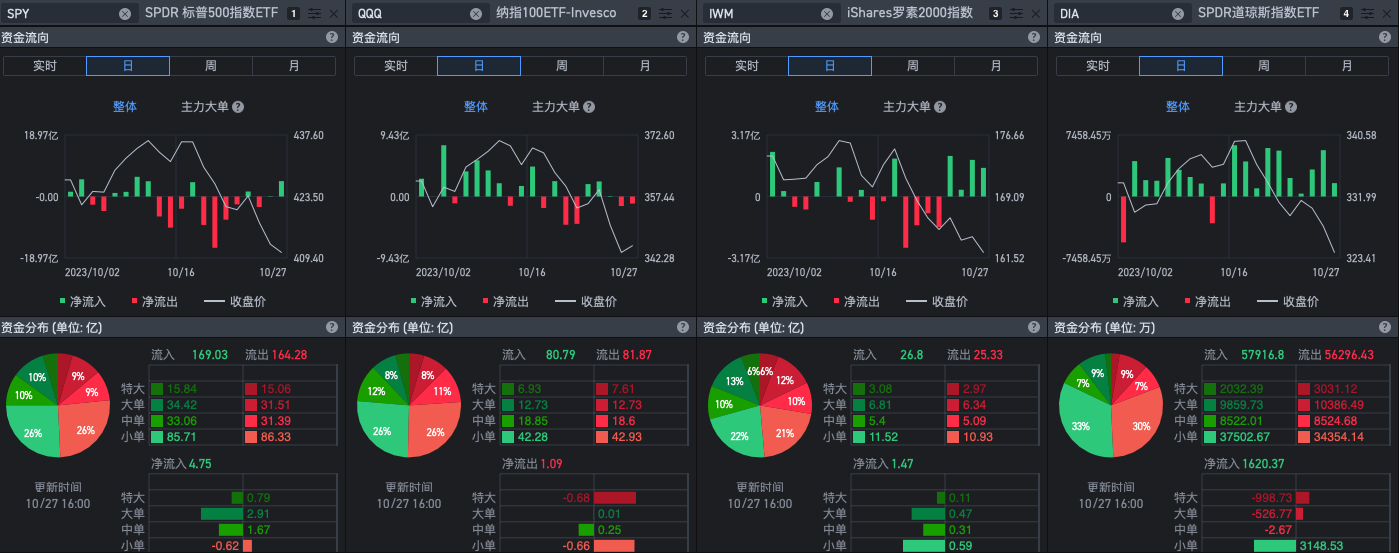The height and width of the screenshot is (553, 1399).
Task: Toggle 收盘价 legend in SPY chart
Action: (x=235, y=301)
